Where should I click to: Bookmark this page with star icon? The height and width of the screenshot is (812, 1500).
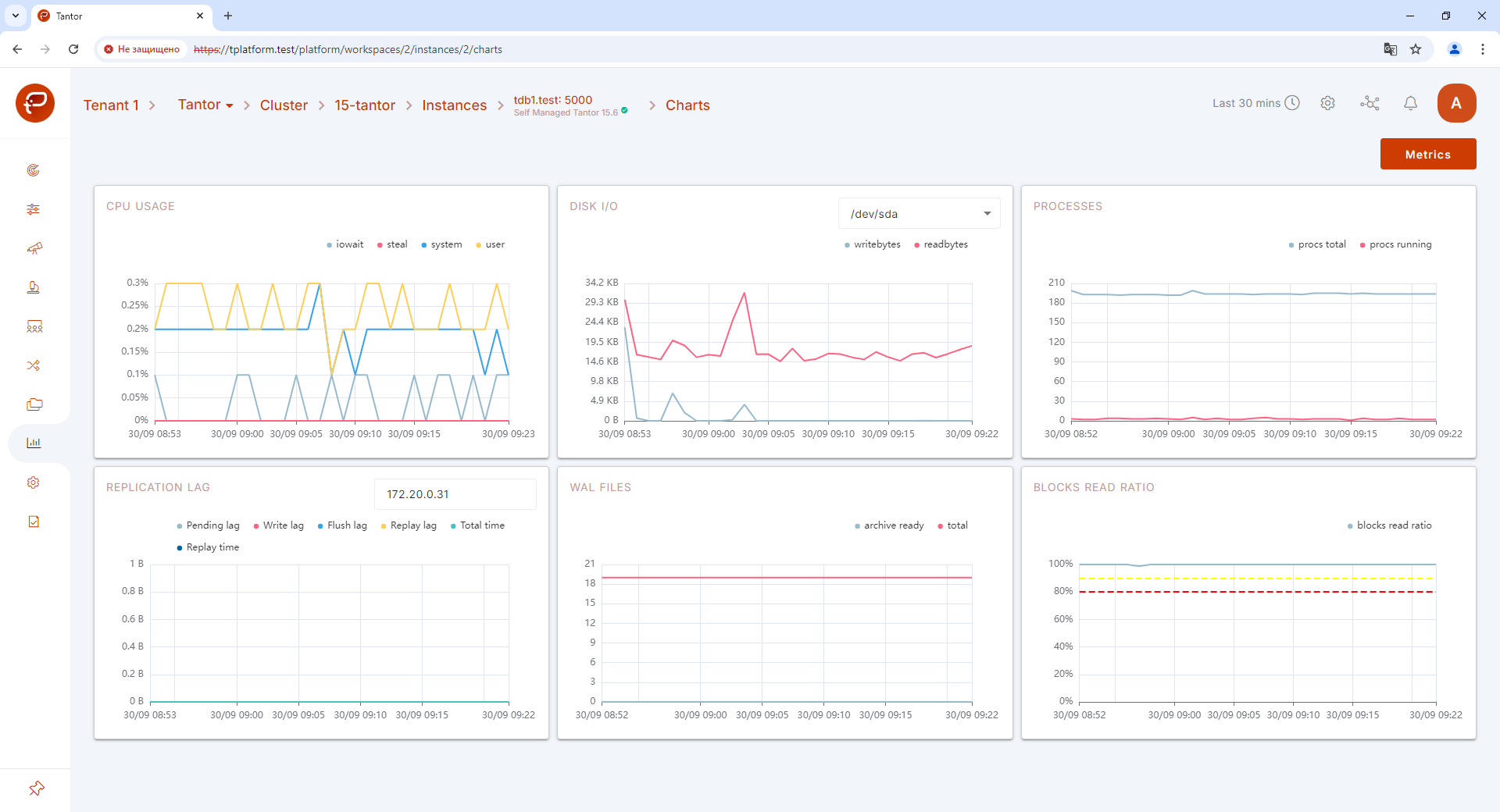1416,49
